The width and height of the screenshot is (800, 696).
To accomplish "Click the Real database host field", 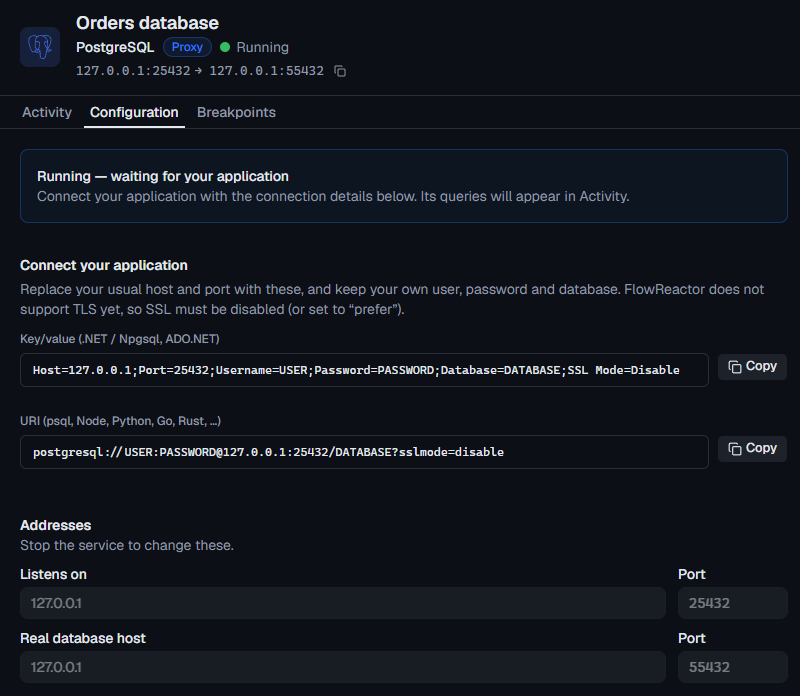I will point(343,667).
